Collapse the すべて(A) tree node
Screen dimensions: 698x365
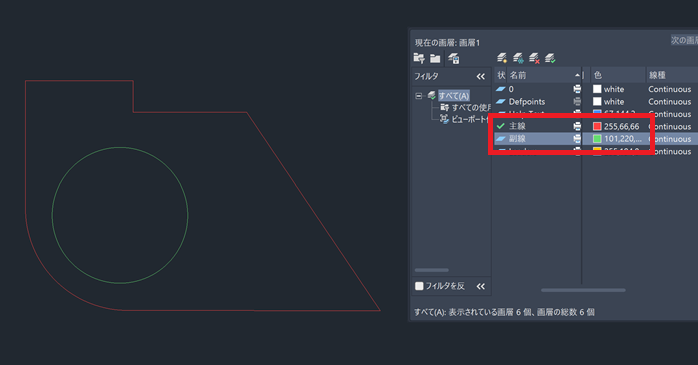(x=418, y=96)
